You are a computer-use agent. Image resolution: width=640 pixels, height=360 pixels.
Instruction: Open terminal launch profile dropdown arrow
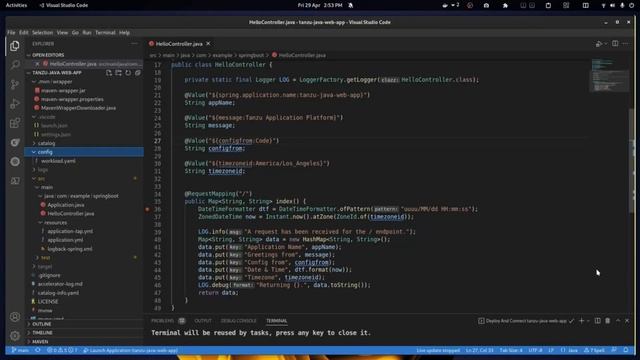pyautogui.click(x=588, y=321)
